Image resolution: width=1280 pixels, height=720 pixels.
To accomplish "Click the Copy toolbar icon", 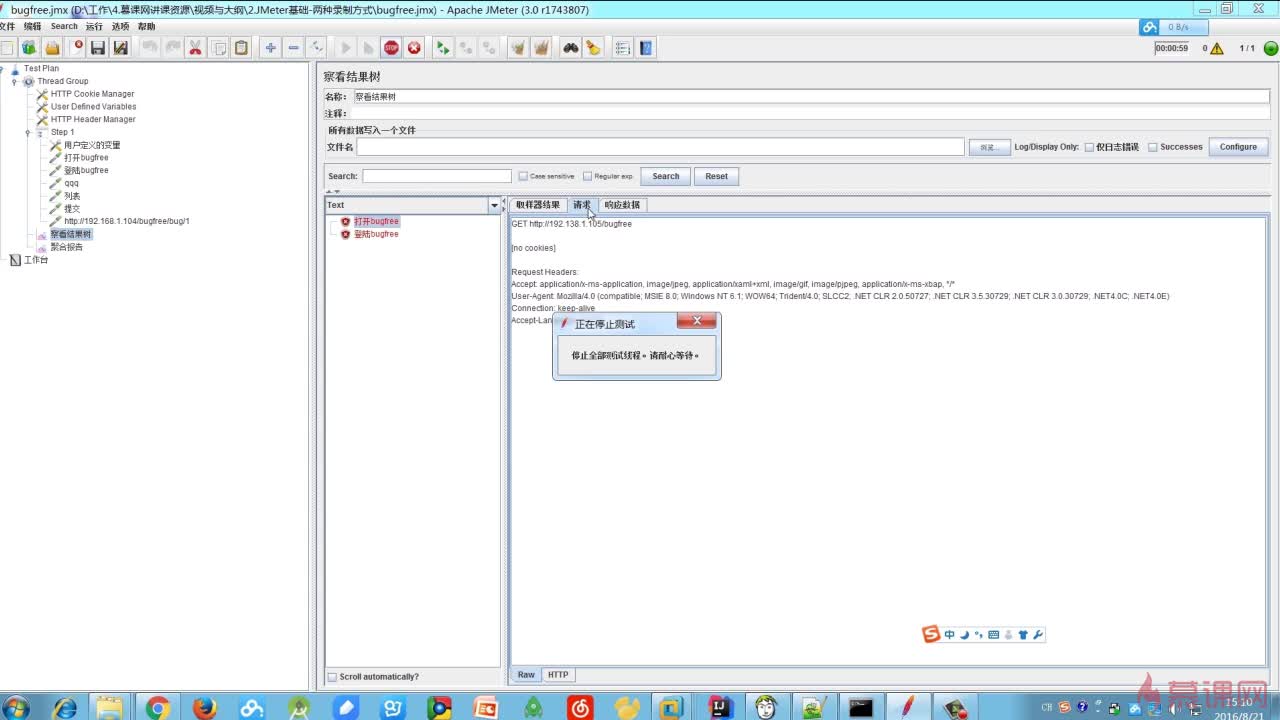I will click(x=218, y=48).
